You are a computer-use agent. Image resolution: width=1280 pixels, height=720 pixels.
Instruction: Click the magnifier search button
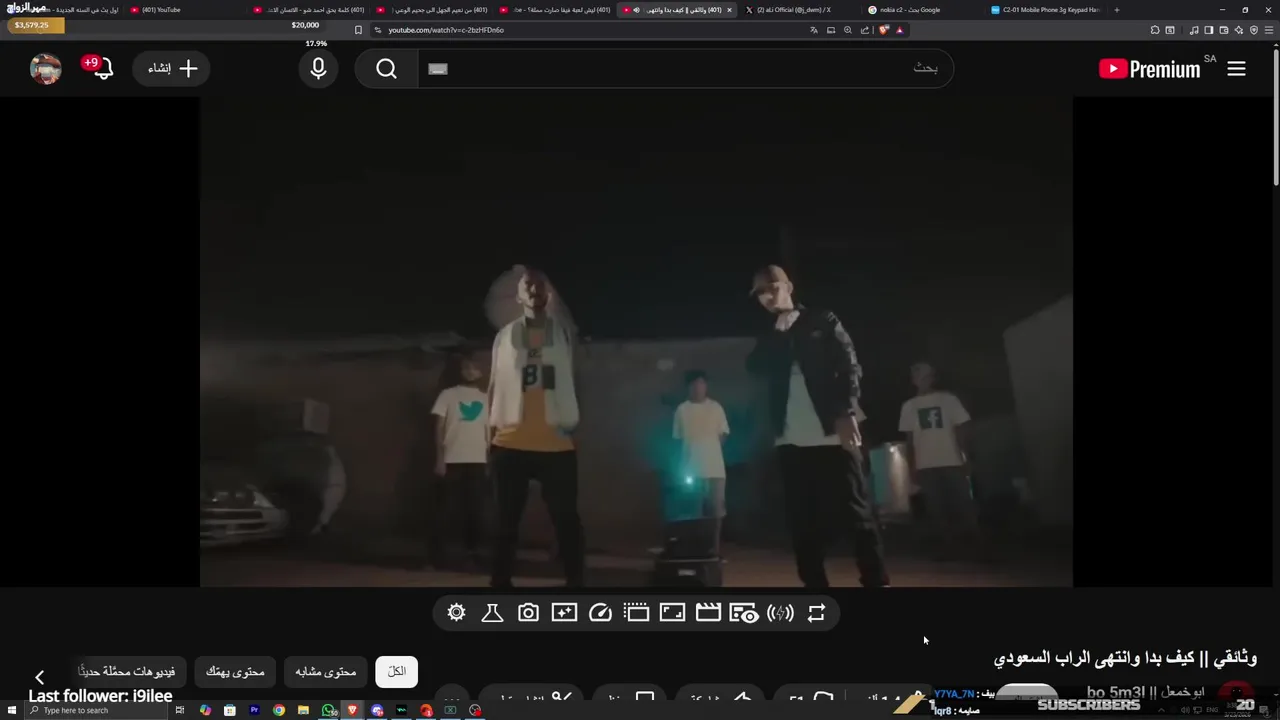tap(386, 68)
